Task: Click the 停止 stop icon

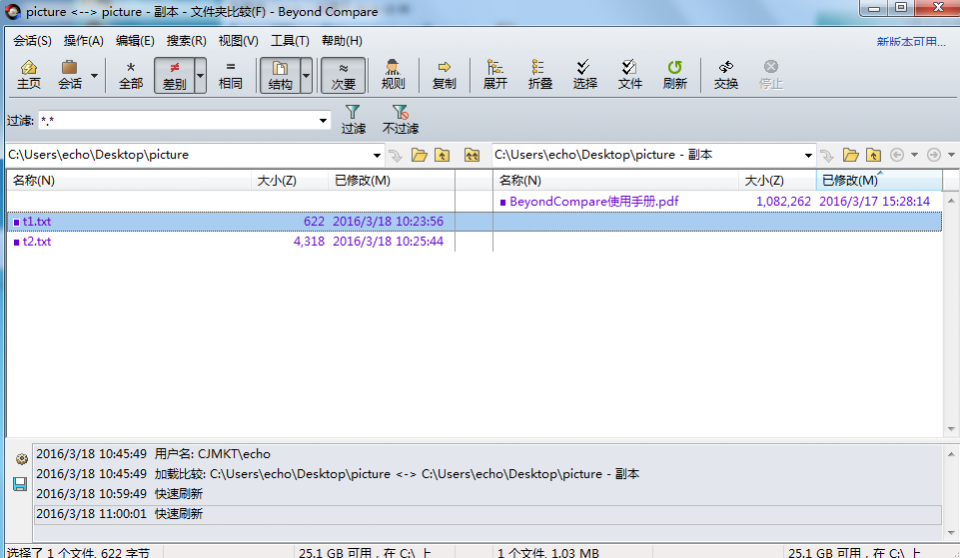Action: point(771,75)
